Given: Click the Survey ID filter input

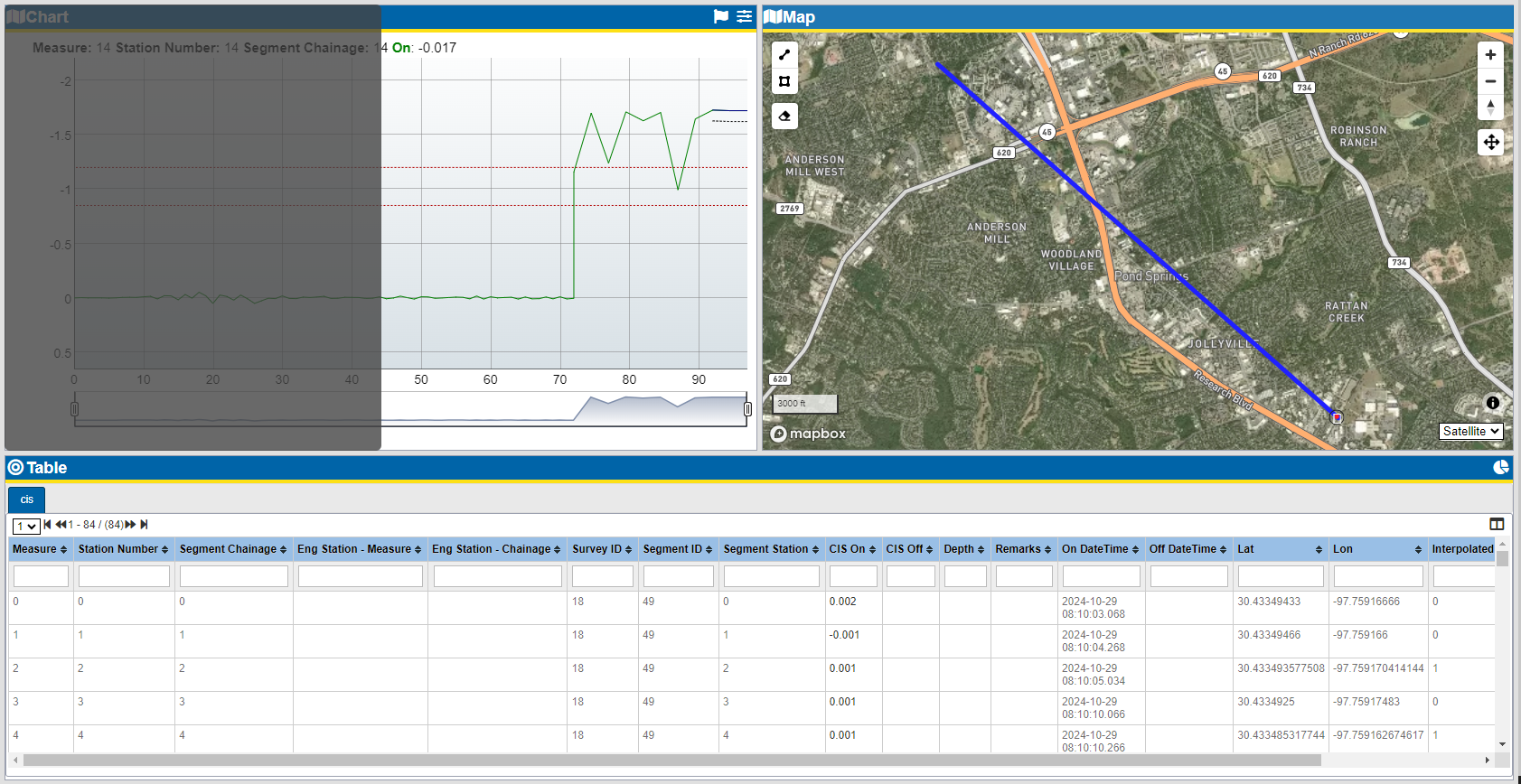Looking at the screenshot, I should tap(603, 576).
